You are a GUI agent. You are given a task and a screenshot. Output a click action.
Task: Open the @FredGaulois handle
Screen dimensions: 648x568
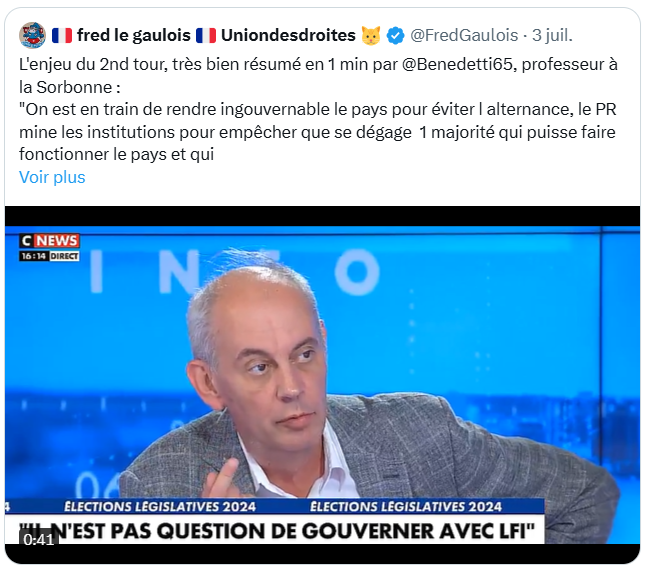(464, 36)
